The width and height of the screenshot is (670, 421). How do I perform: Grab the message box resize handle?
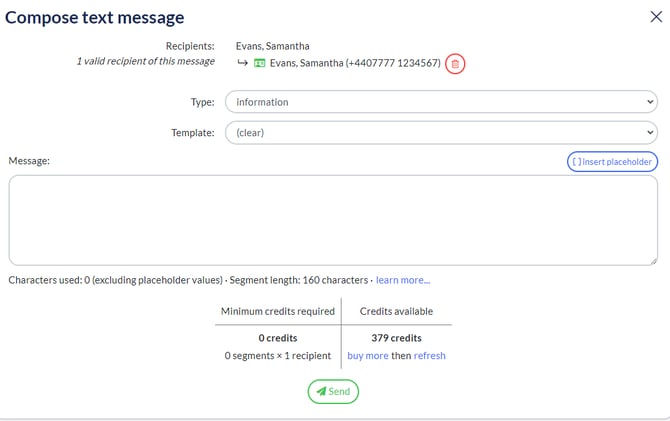[653, 261]
